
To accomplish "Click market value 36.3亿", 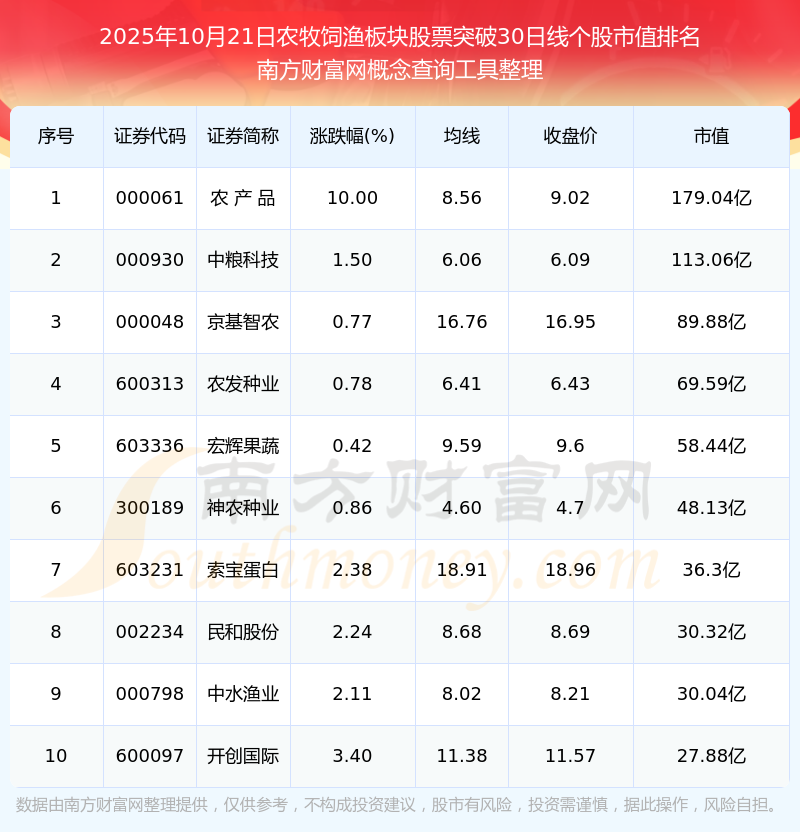I will point(711,570).
